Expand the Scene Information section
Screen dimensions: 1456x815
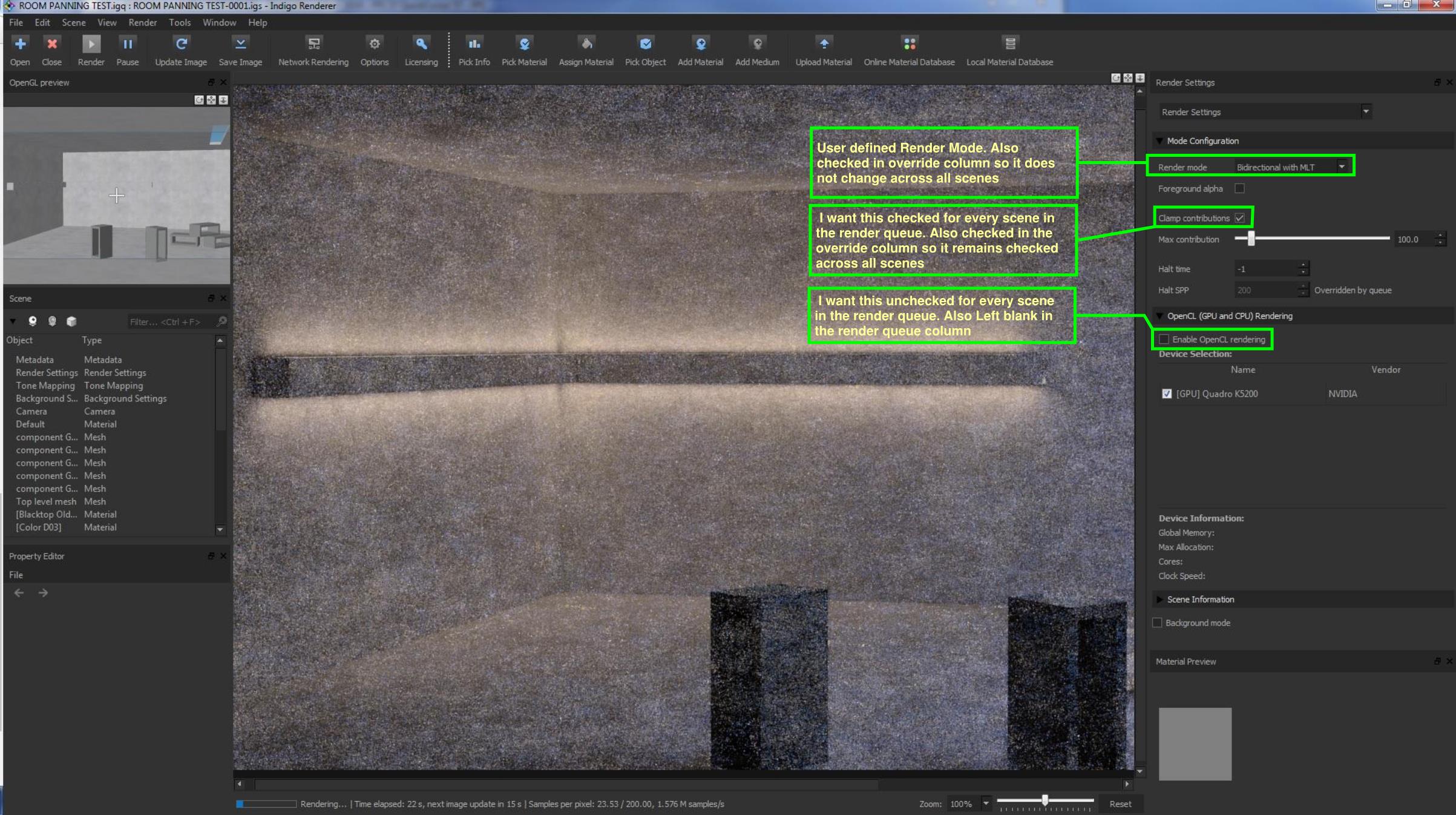1160,599
